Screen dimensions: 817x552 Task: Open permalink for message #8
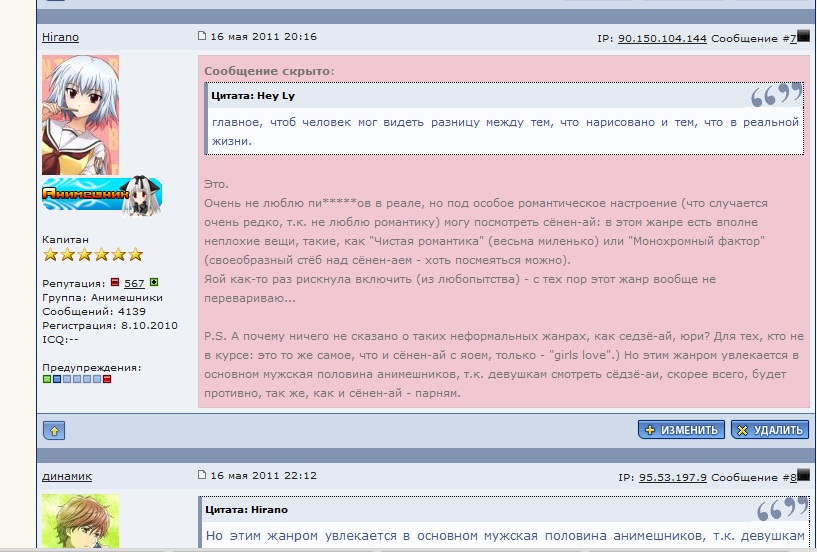[793, 477]
